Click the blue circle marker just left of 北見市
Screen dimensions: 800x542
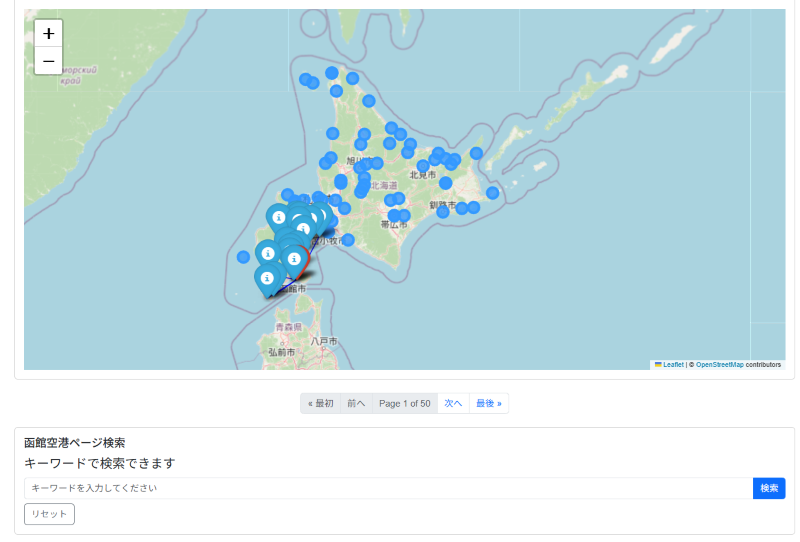coord(423,166)
